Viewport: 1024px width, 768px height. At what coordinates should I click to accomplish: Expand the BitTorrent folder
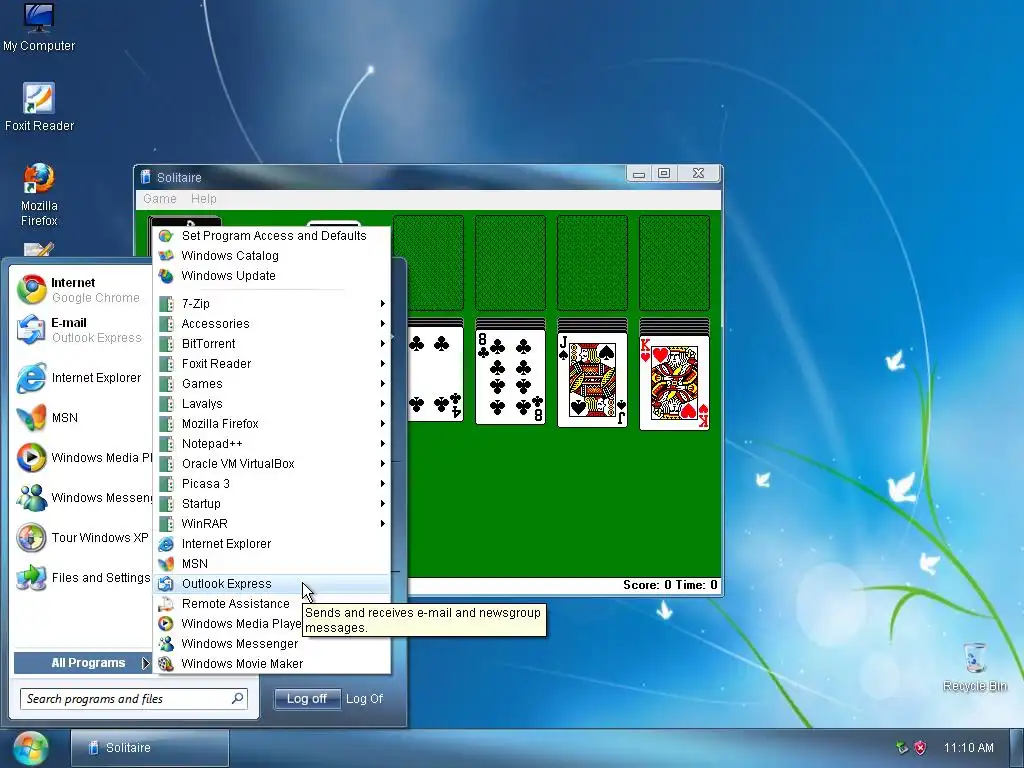(272, 344)
